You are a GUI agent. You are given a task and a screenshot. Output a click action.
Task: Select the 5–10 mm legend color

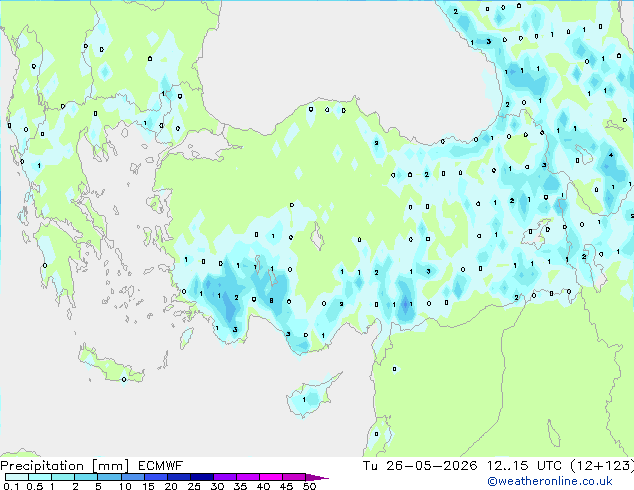(x=109, y=477)
